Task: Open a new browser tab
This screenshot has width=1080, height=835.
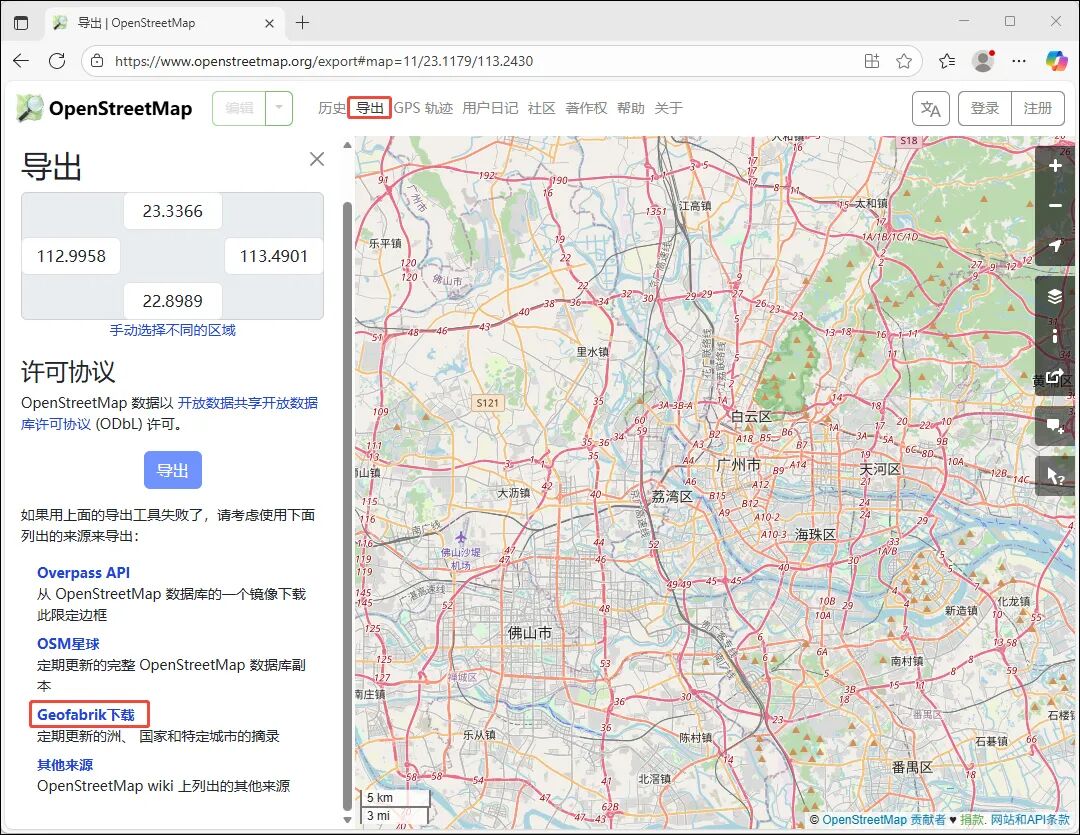Action: pos(302,23)
